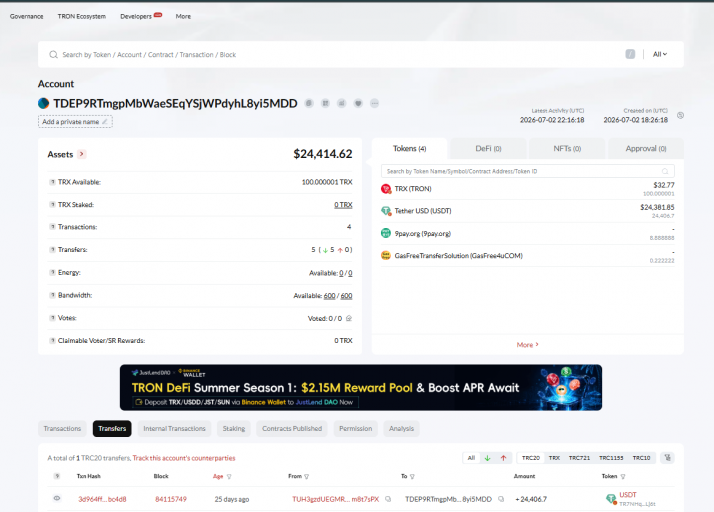Filter outgoing transfers with red up arrow
The height and width of the screenshot is (512, 714).
[503, 458]
